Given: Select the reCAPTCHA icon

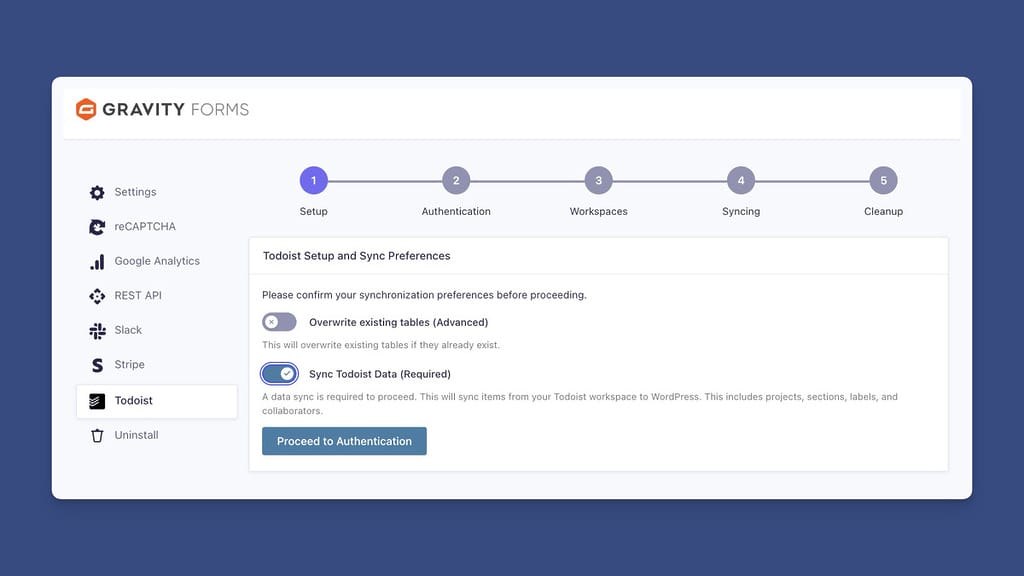Looking at the screenshot, I should tap(96, 226).
